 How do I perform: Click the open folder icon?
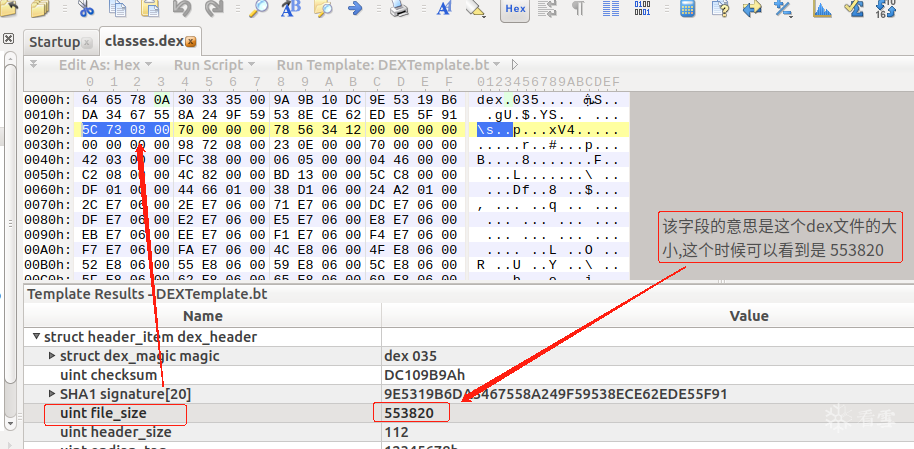click(x=9, y=8)
